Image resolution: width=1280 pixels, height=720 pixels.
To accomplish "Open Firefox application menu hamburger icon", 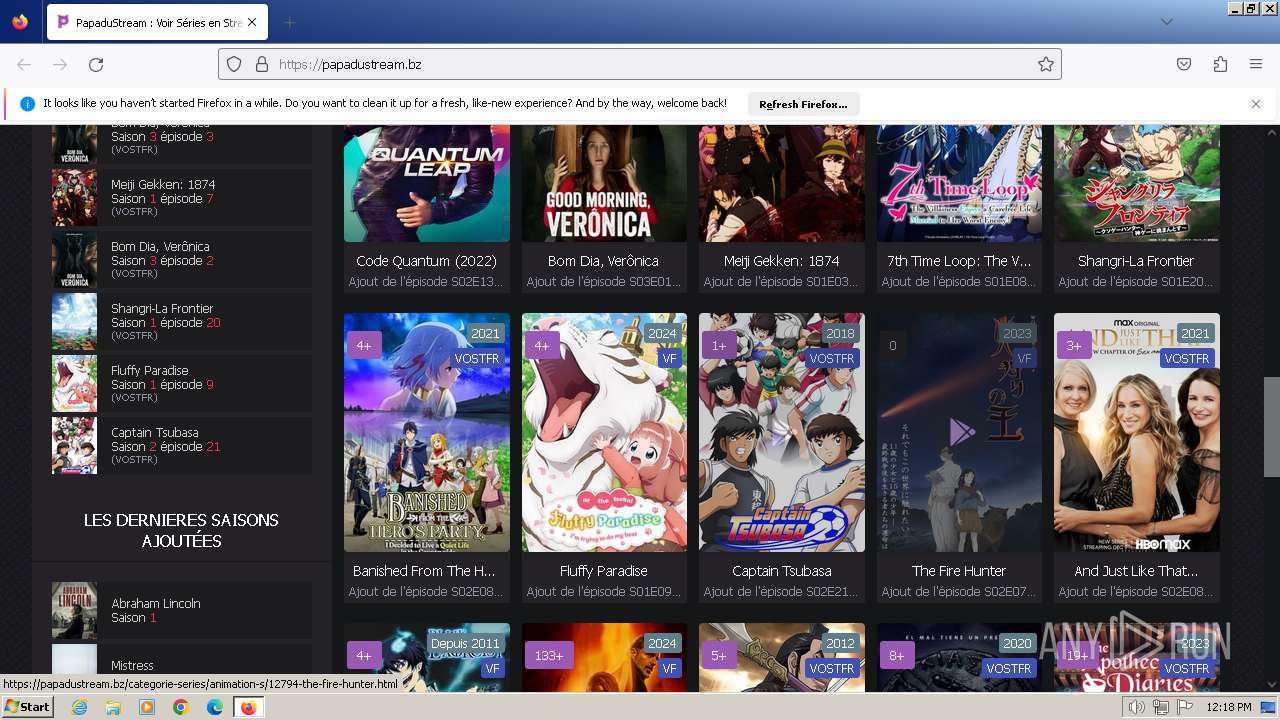I will (x=1256, y=64).
